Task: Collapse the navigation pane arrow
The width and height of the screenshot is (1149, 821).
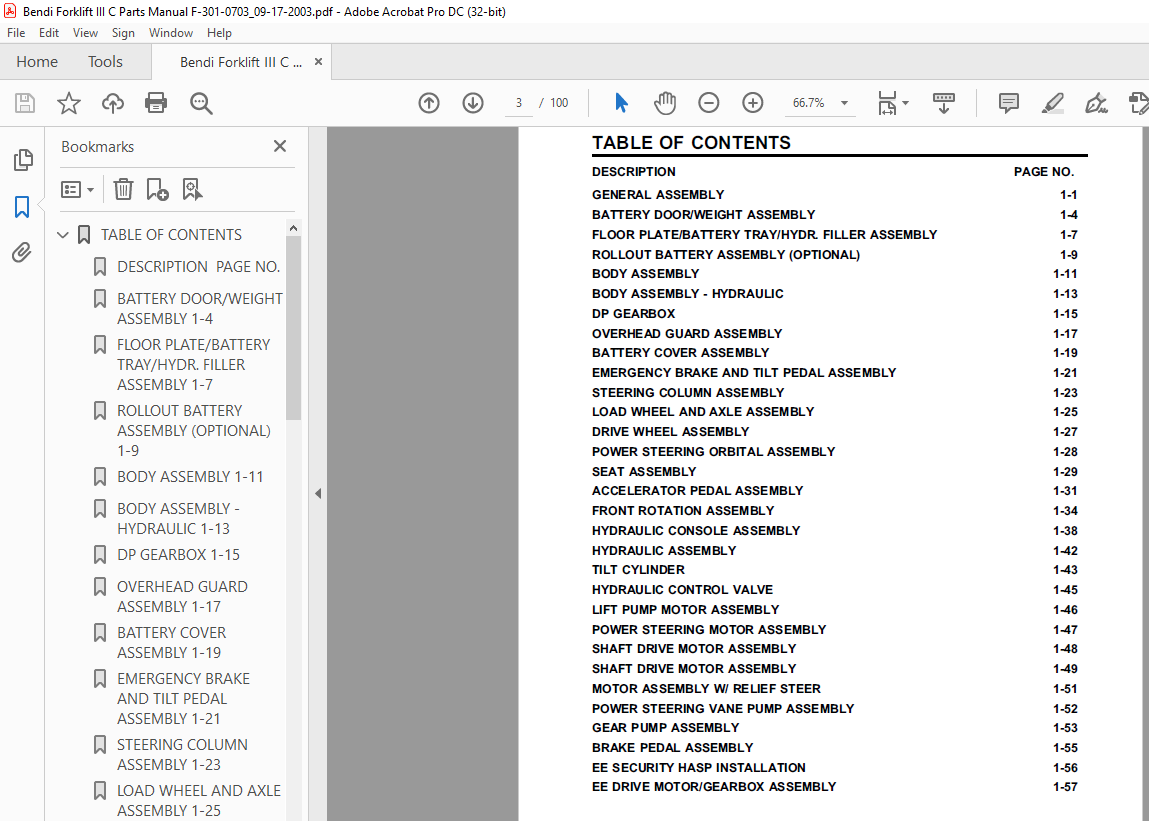Action: pos(318,493)
